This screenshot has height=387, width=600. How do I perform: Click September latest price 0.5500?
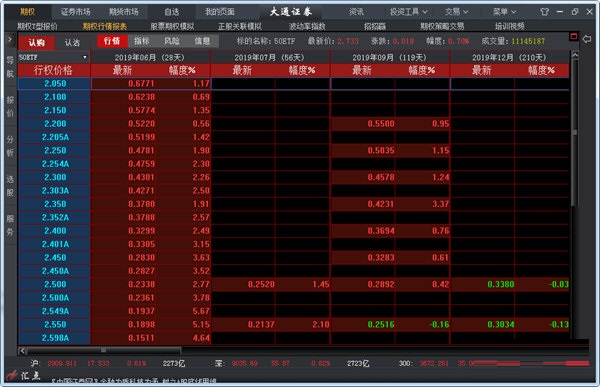pyautogui.click(x=381, y=124)
